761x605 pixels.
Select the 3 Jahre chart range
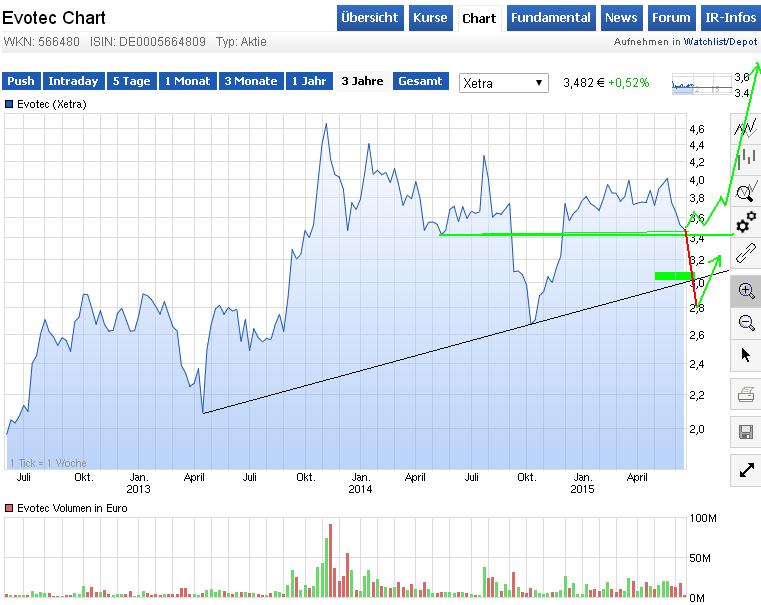(x=362, y=81)
